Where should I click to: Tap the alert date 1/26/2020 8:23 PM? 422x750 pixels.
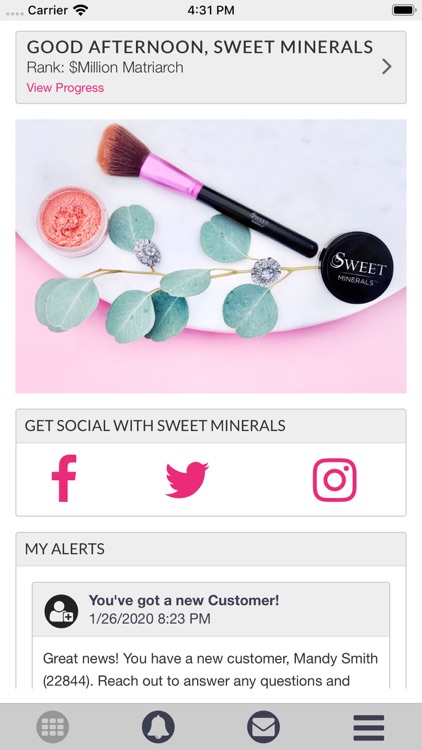(150, 618)
